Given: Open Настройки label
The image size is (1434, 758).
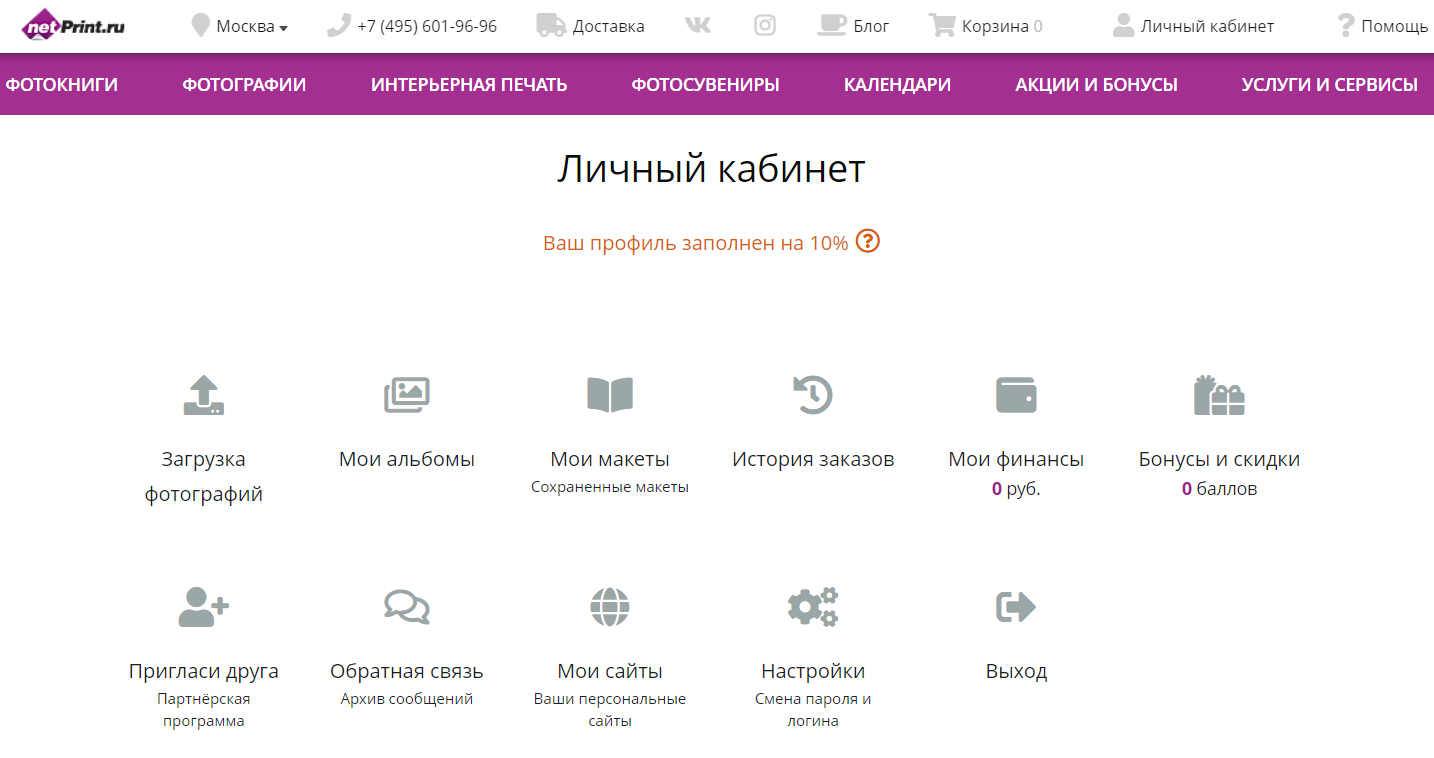Looking at the screenshot, I should 813,671.
